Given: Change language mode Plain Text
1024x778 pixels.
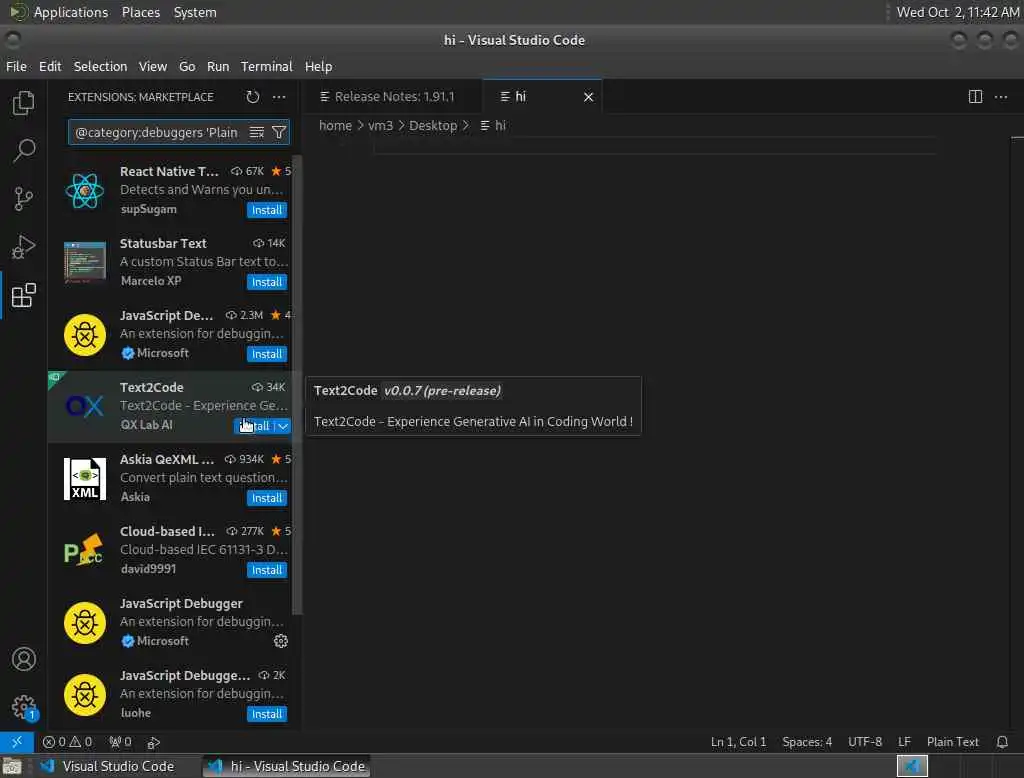Looking at the screenshot, I should click(x=952, y=742).
